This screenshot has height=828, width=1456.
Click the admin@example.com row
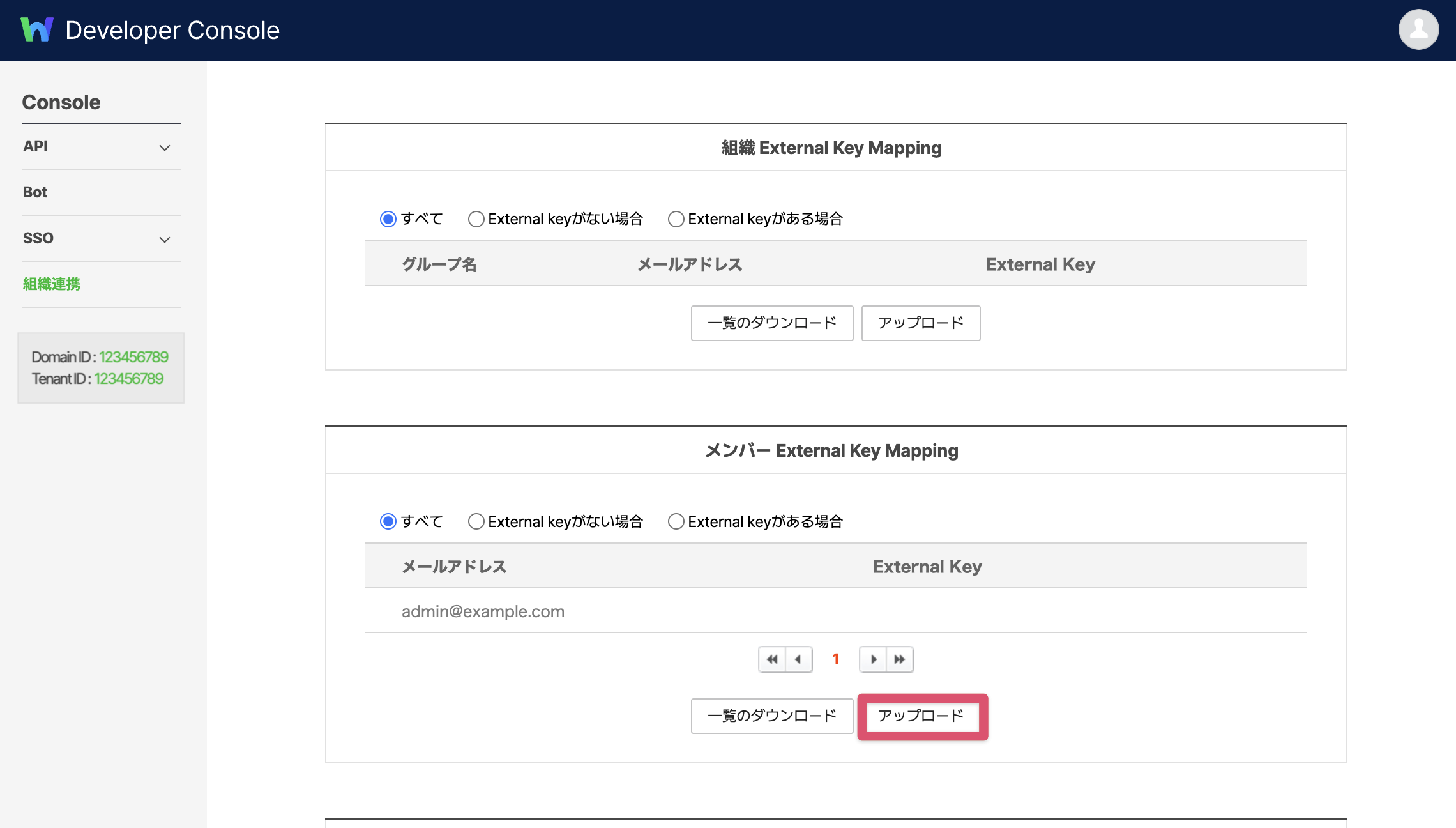click(x=835, y=611)
